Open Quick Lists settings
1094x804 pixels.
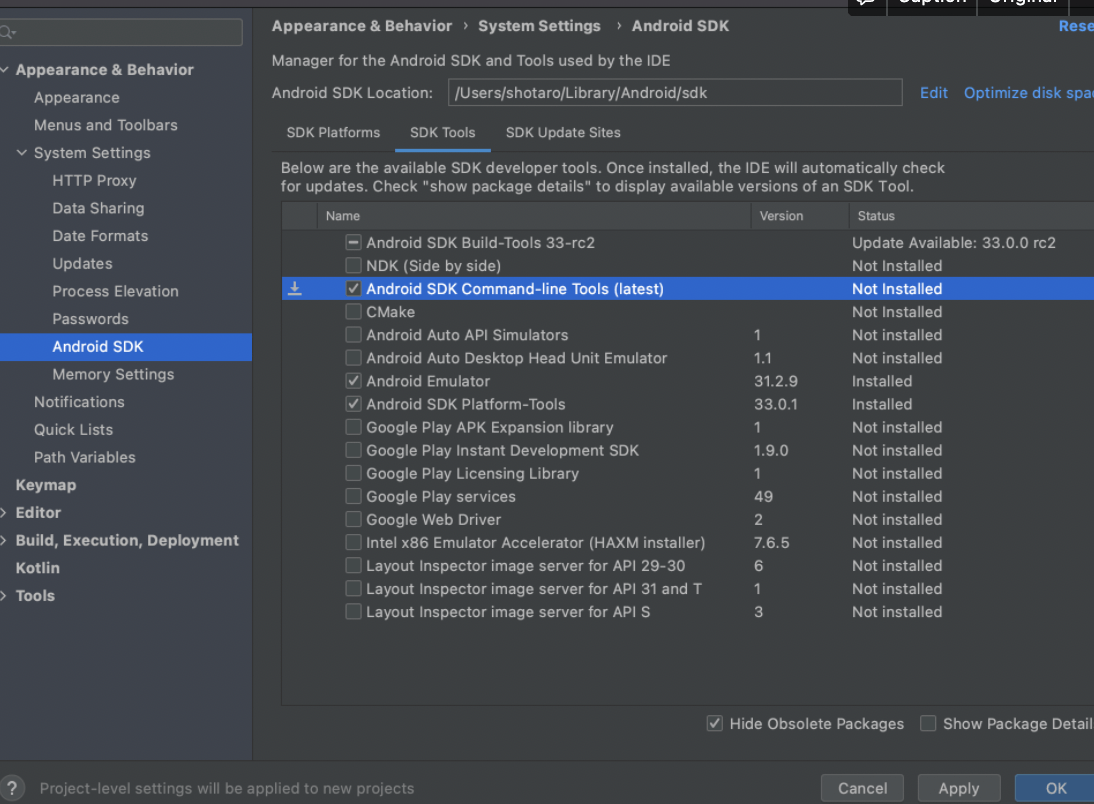pyautogui.click(x=73, y=429)
